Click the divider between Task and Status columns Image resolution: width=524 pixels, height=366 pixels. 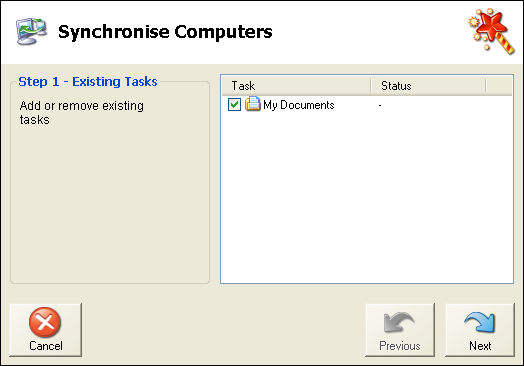point(371,86)
